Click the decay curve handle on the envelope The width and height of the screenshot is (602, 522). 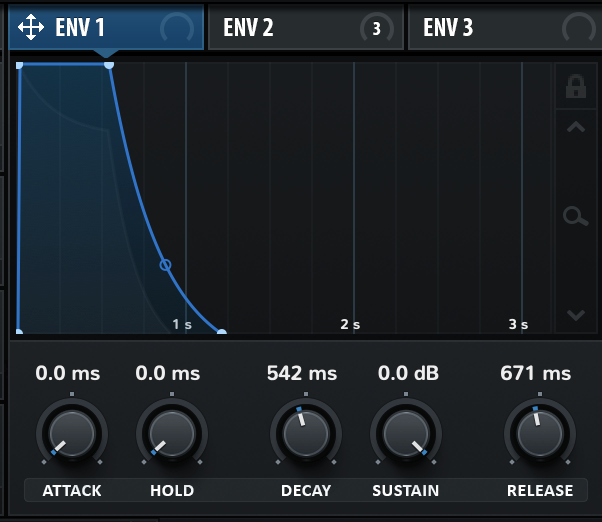(x=166, y=265)
